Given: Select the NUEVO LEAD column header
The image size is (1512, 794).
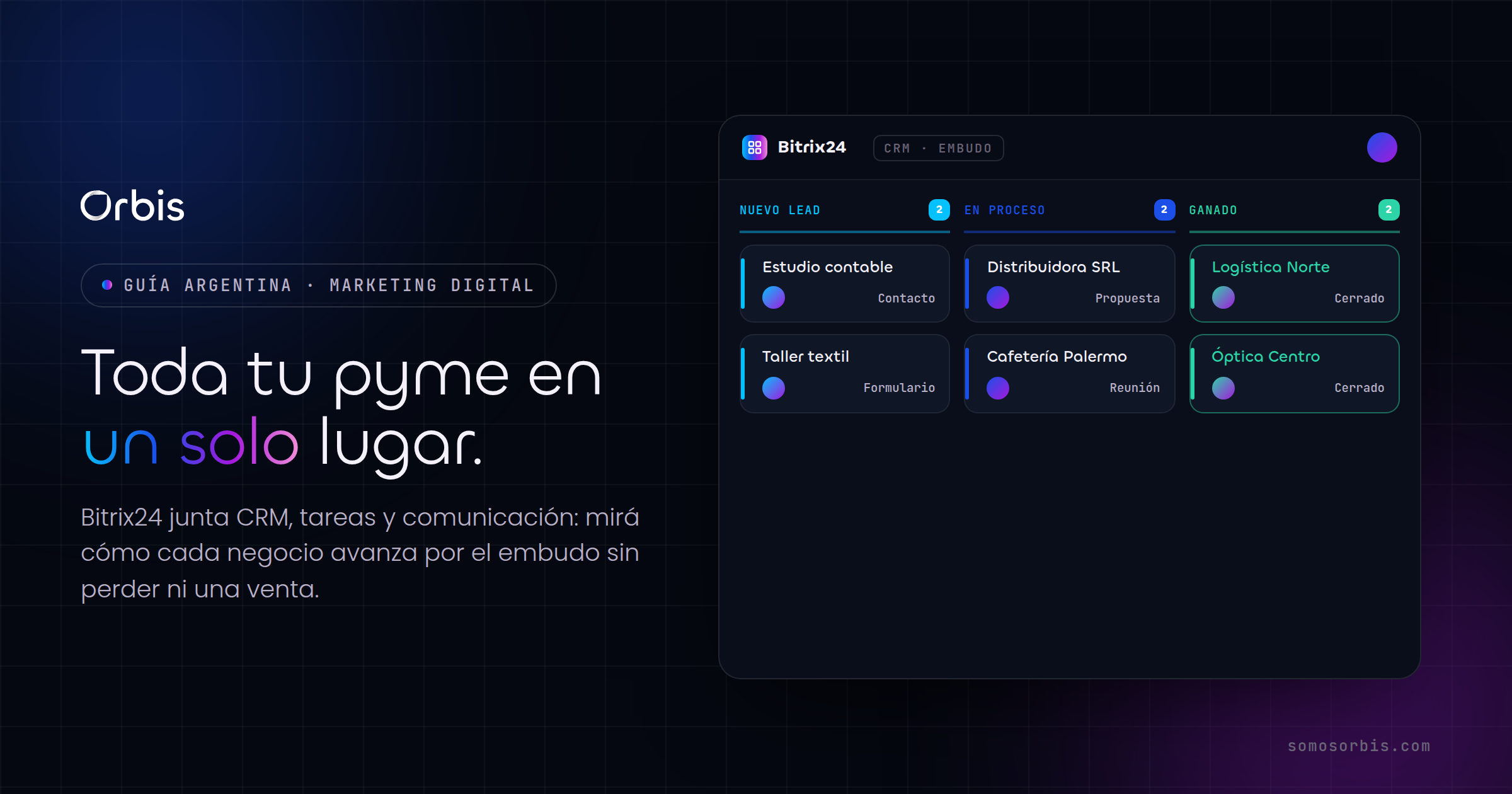Looking at the screenshot, I should (x=780, y=210).
